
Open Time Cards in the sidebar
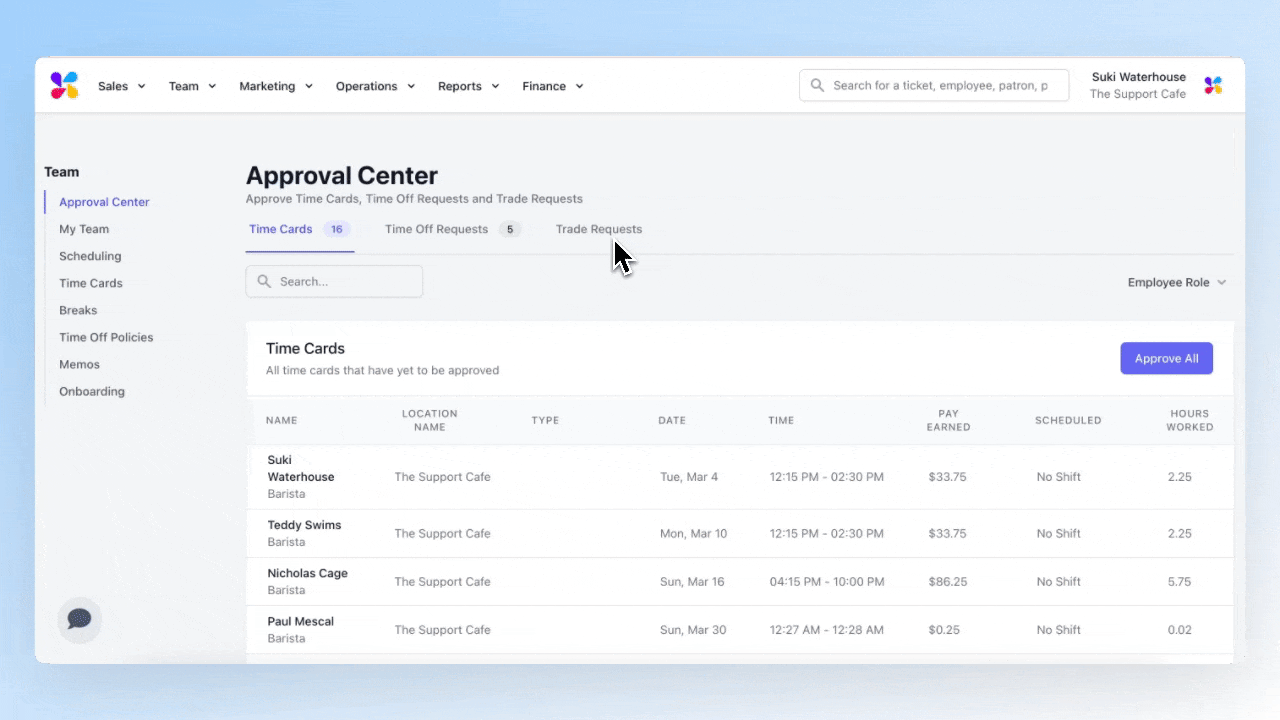coord(91,283)
